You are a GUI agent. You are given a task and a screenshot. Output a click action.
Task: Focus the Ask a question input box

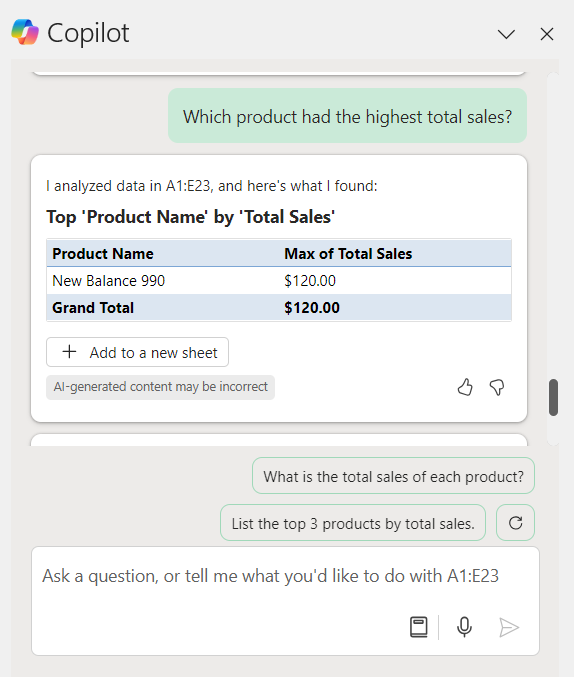point(285,601)
